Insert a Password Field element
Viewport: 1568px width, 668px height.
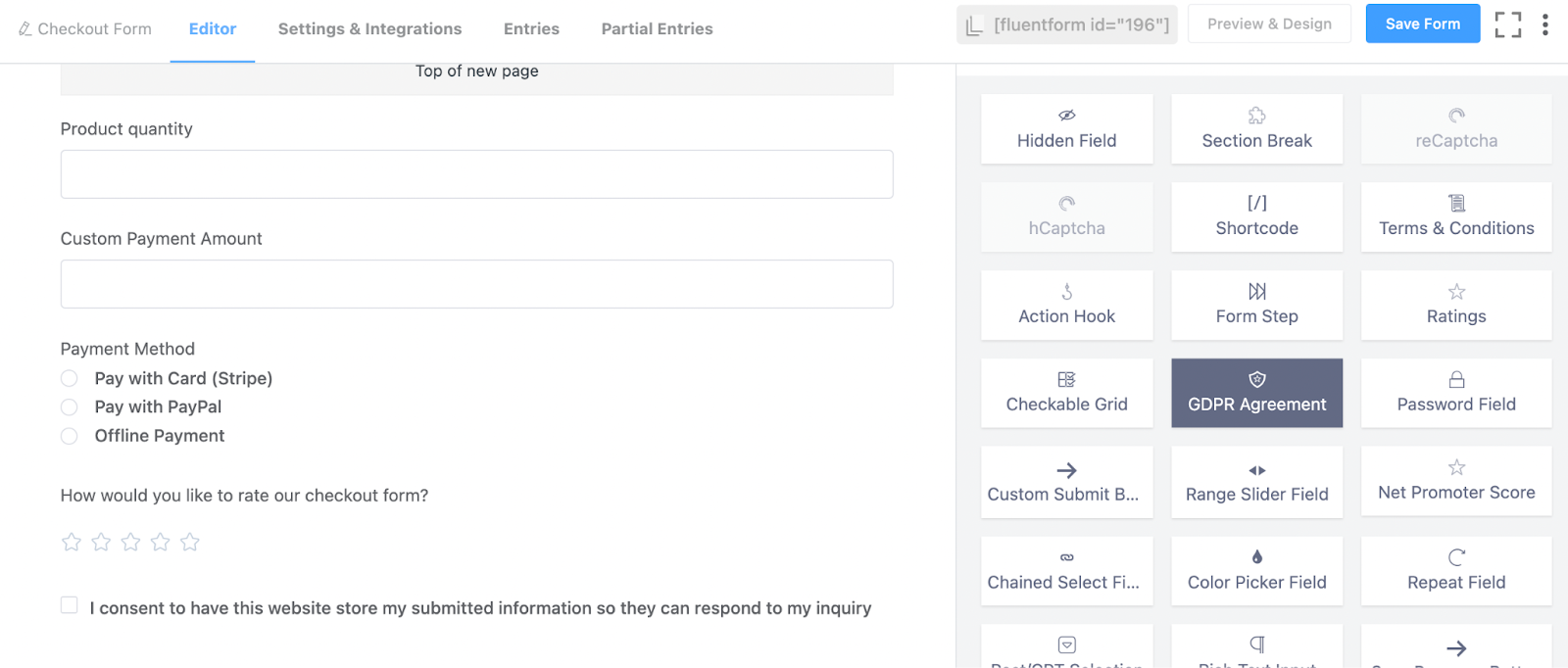1456,393
